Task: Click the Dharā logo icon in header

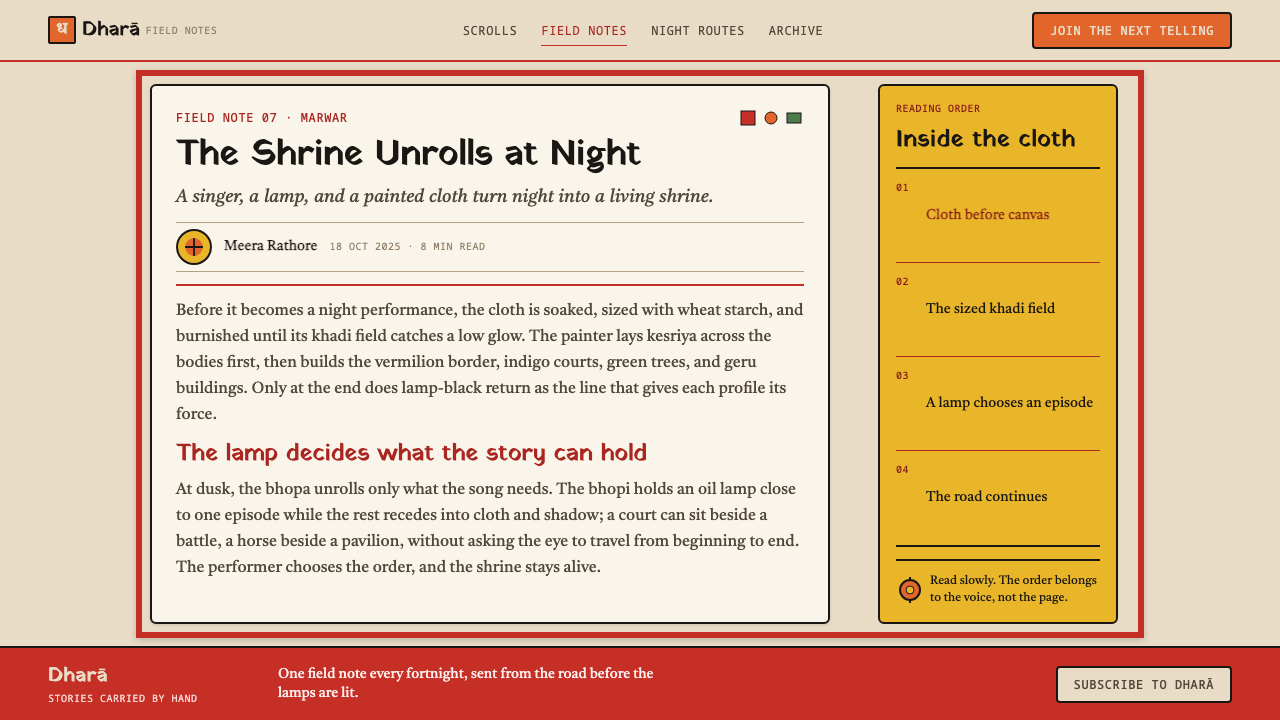Action: (62, 30)
